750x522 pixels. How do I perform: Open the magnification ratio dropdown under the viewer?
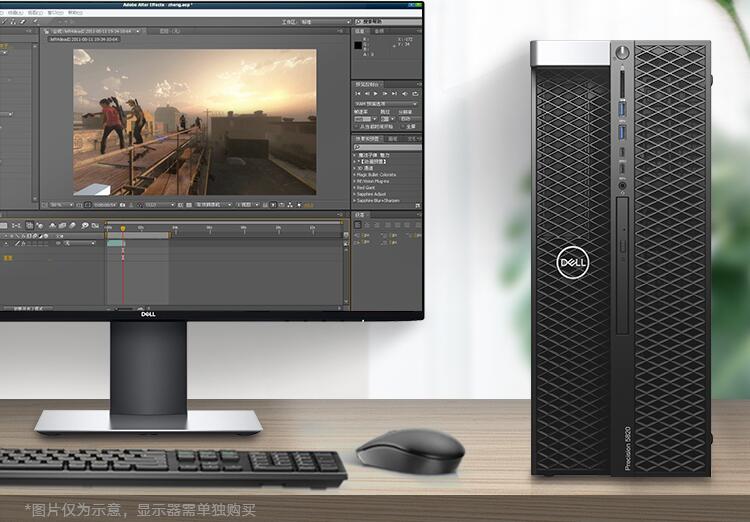point(60,205)
